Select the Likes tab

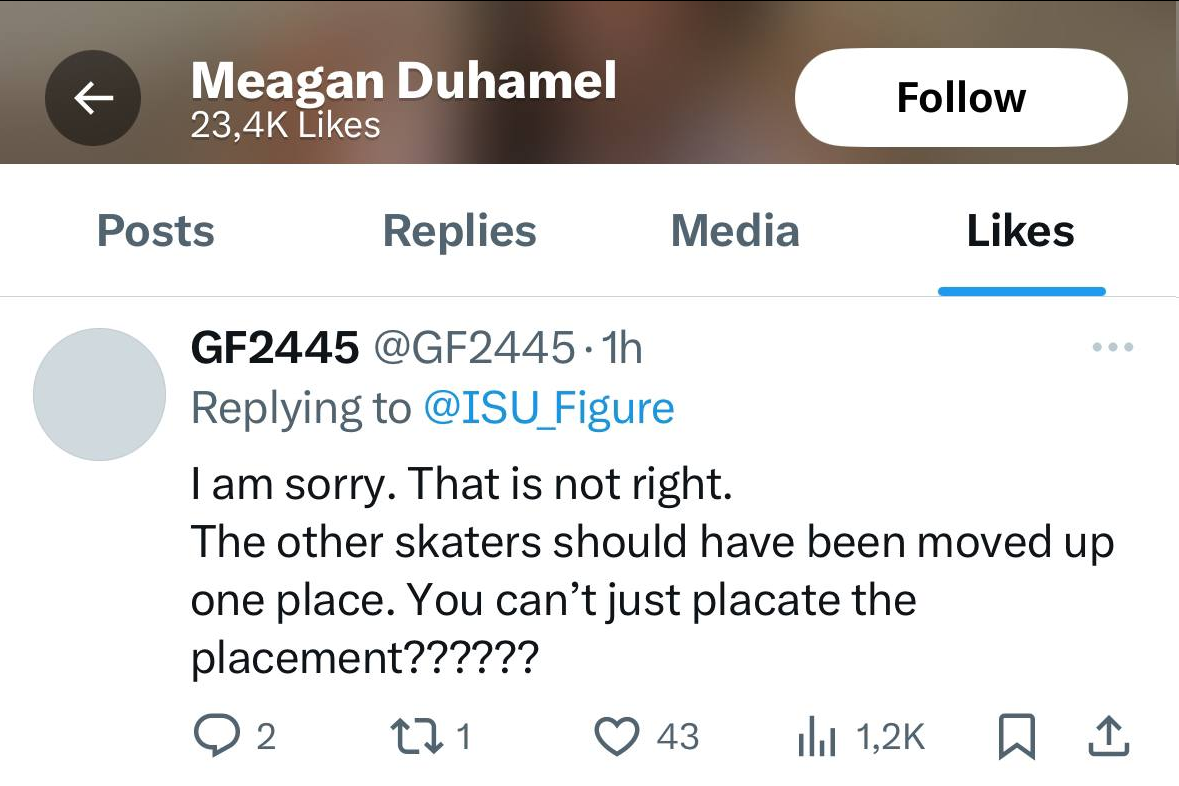point(1020,231)
